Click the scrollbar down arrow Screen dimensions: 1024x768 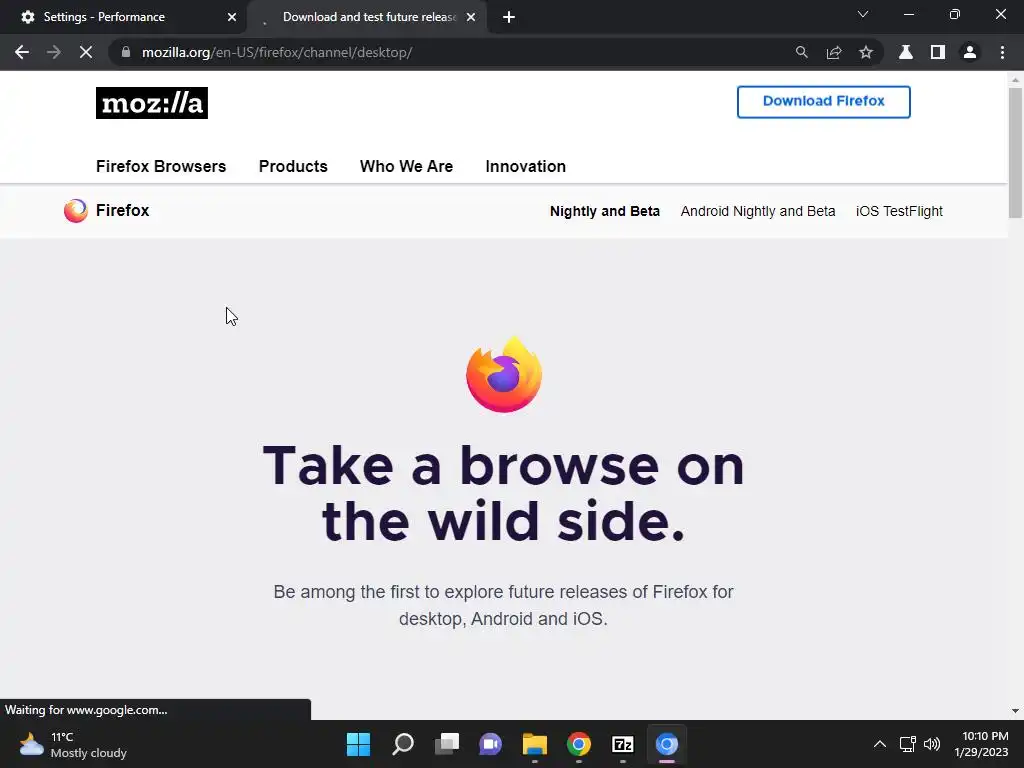tap(1015, 711)
